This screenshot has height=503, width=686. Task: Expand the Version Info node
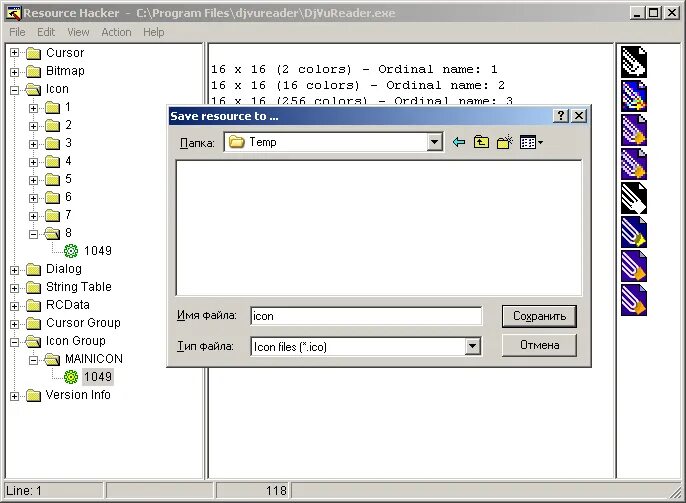(14, 396)
